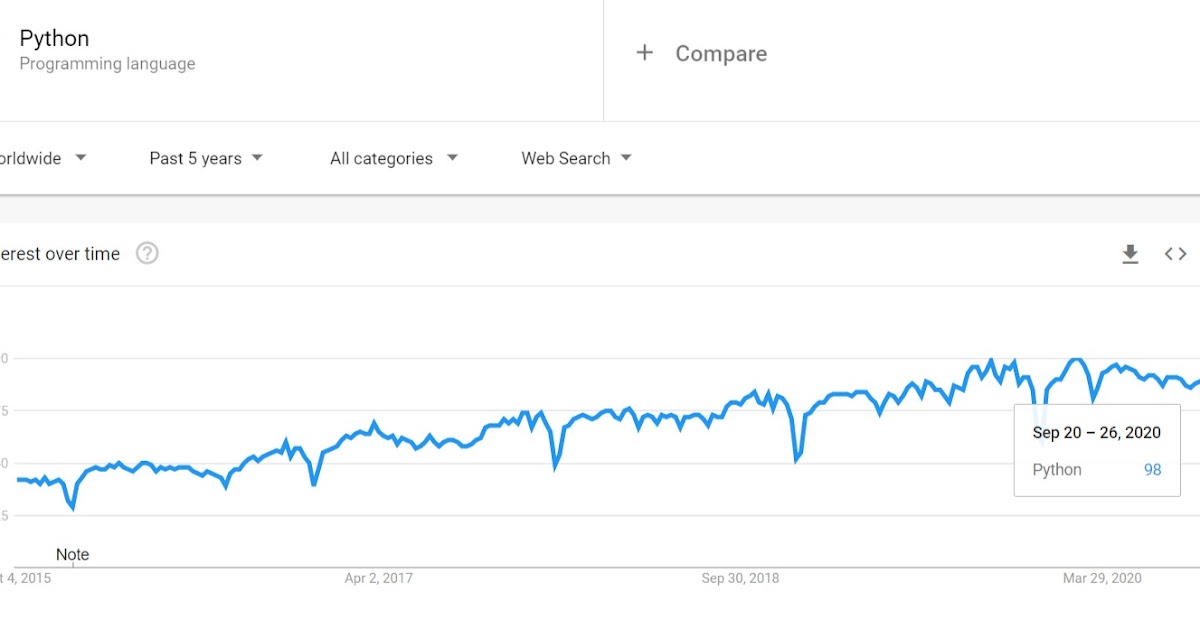Click the Mar 29, 2020 axis label

pos(1102,578)
